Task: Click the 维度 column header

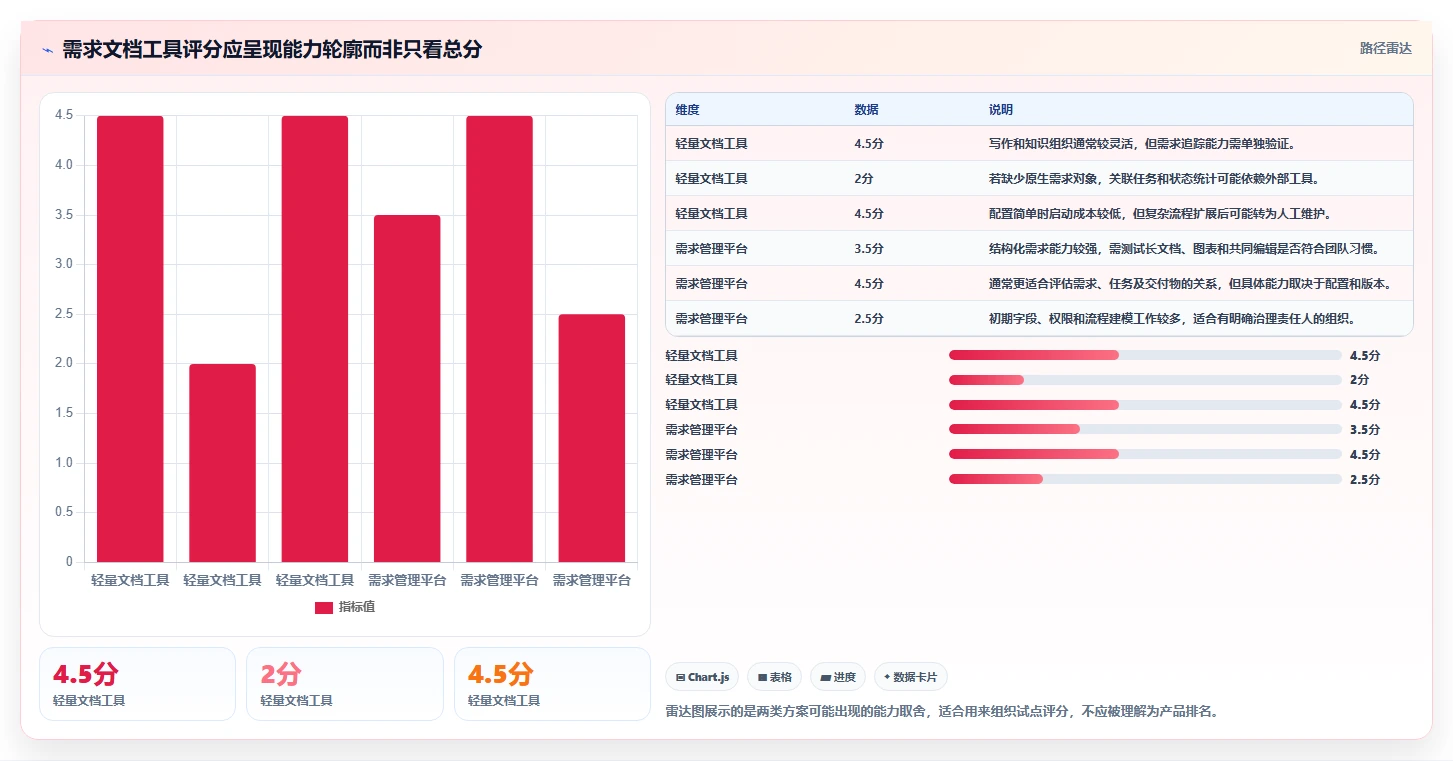Action: point(687,110)
